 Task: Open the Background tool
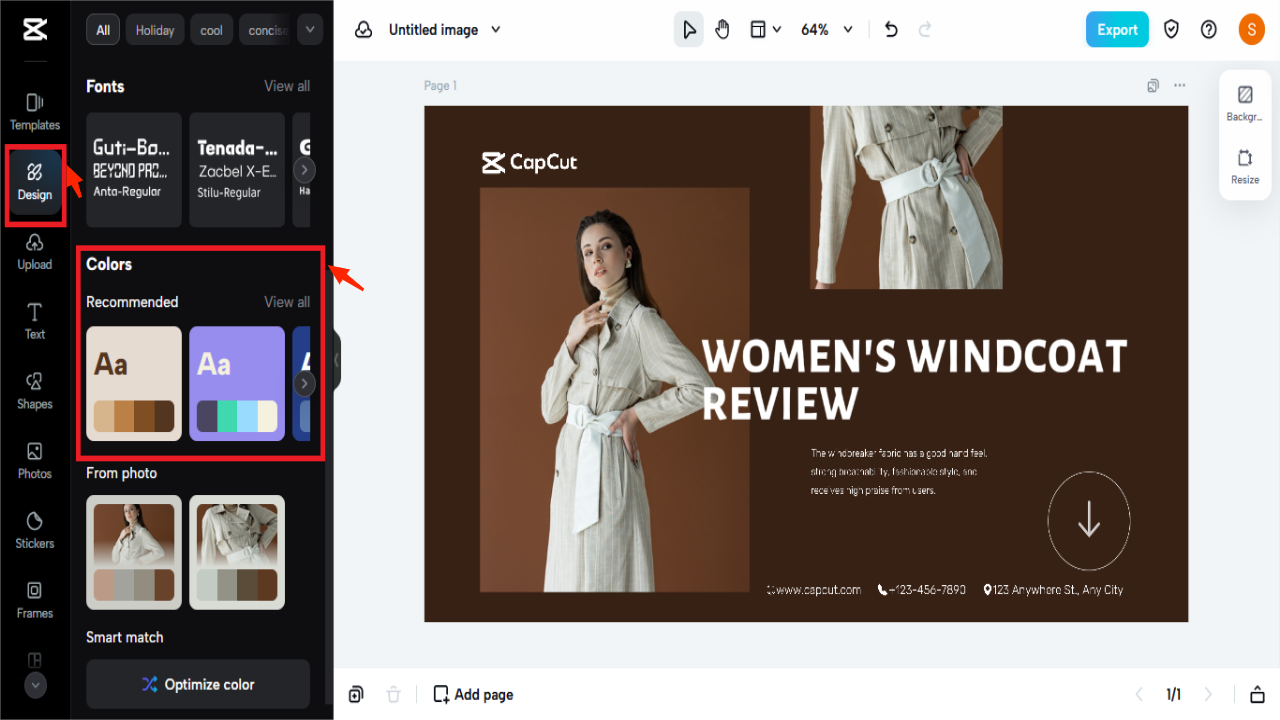click(x=1245, y=104)
